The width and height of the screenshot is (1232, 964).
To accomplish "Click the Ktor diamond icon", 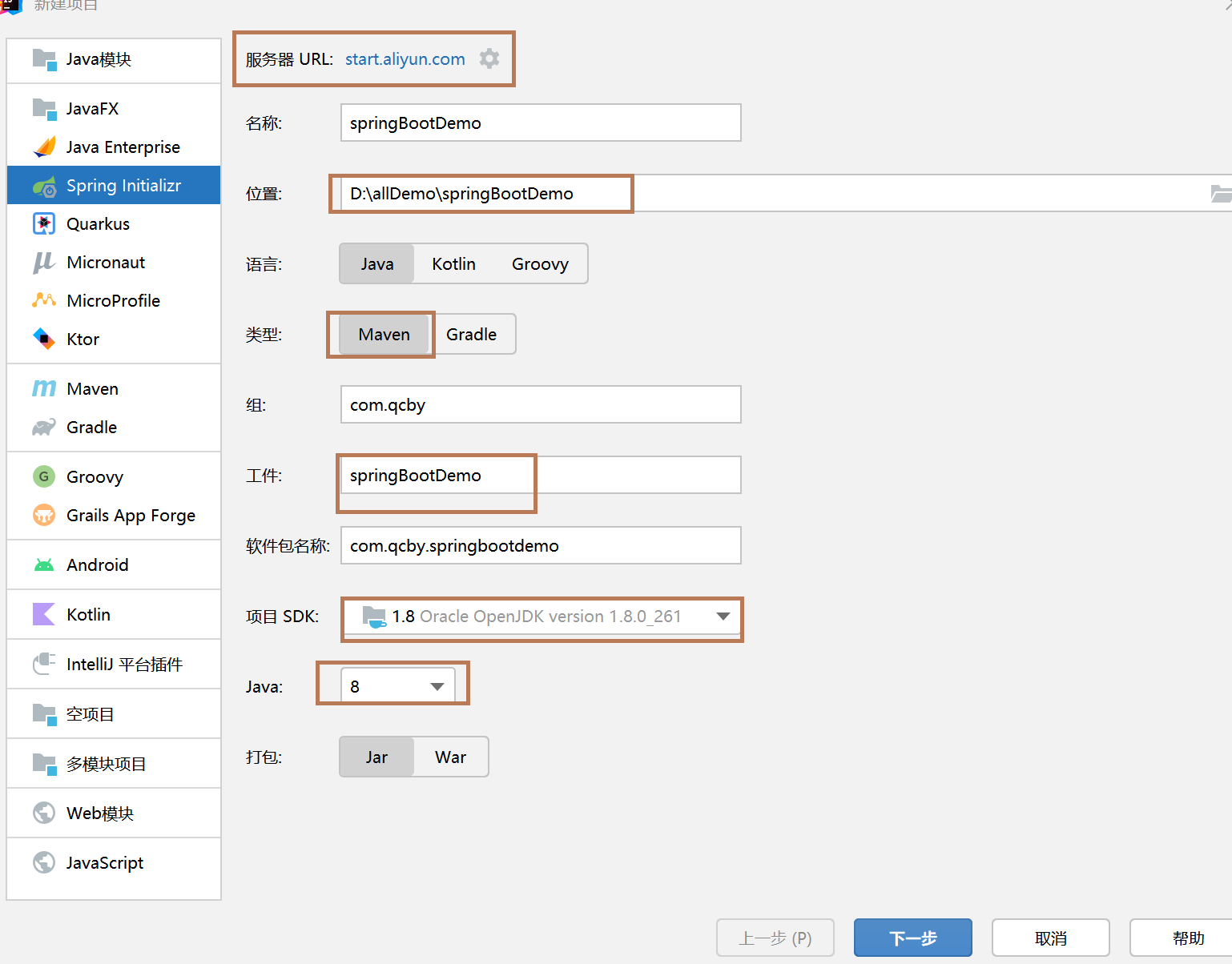I will click(44, 339).
